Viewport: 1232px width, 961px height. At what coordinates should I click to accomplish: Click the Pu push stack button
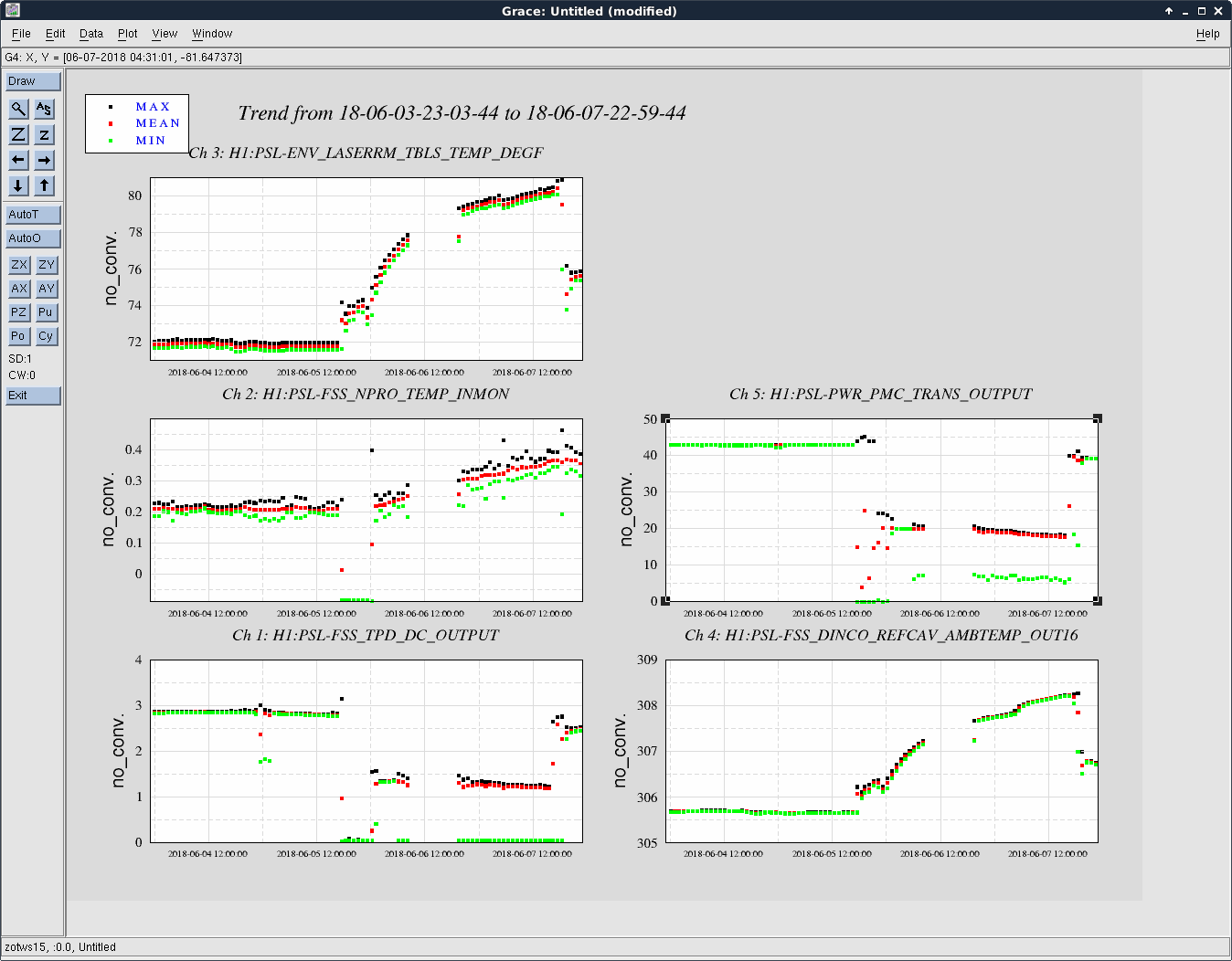pyautogui.click(x=46, y=312)
